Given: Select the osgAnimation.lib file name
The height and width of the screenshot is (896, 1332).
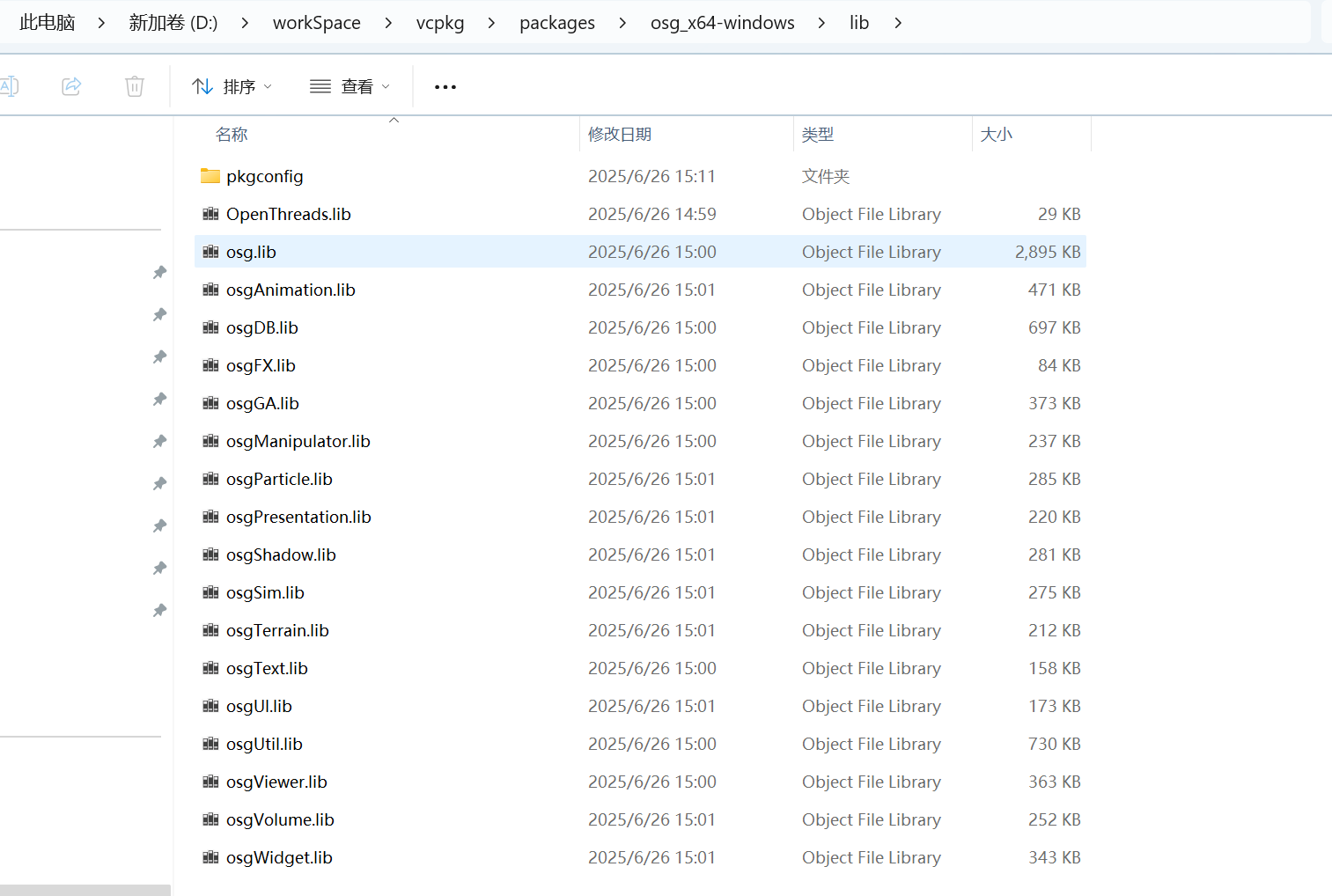Looking at the screenshot, I should tap(291, 290).
